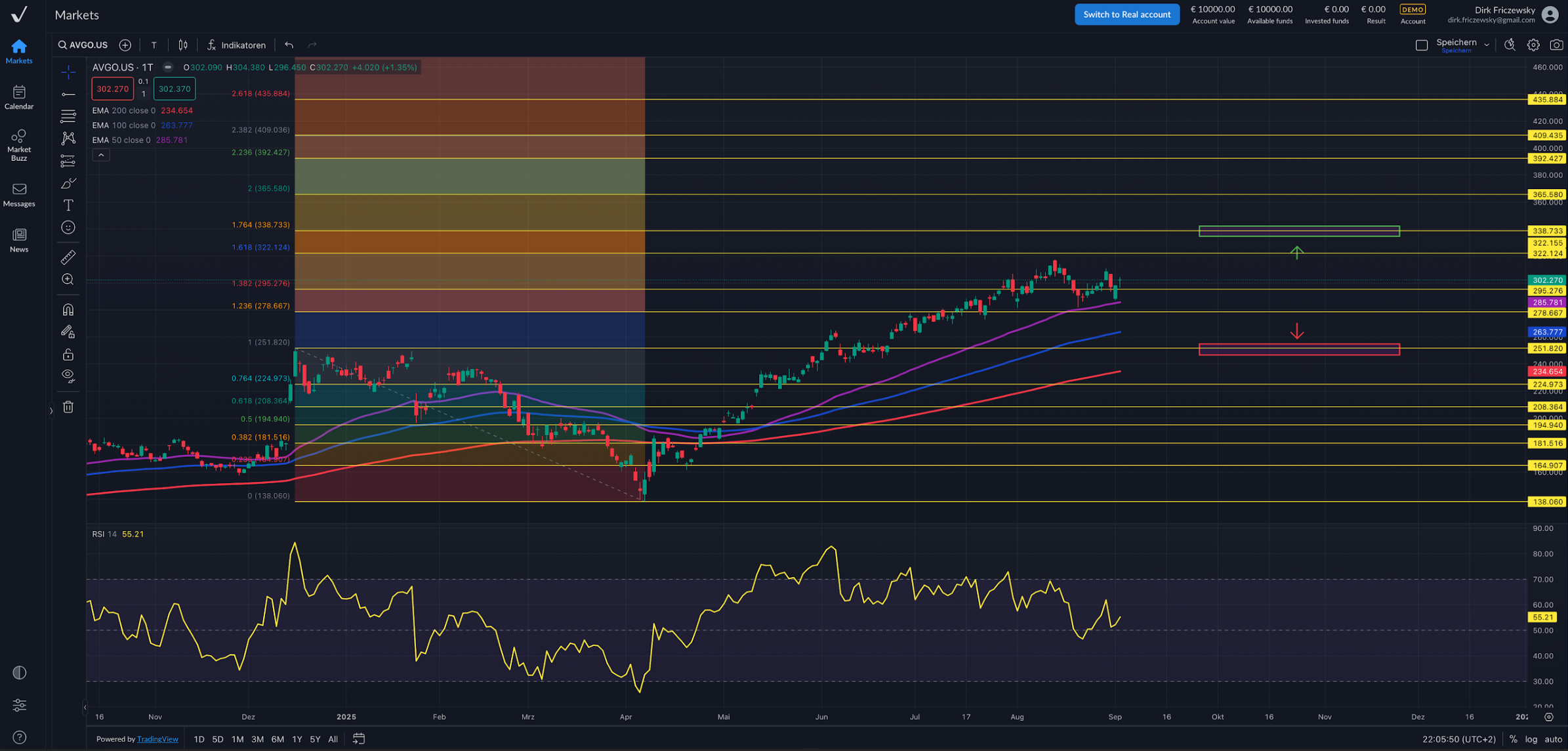Image resolution: width=1568 pixels, height=751 pixels.
Task: Select the Fibonacci retracement tool
Action: pos(68,117)
